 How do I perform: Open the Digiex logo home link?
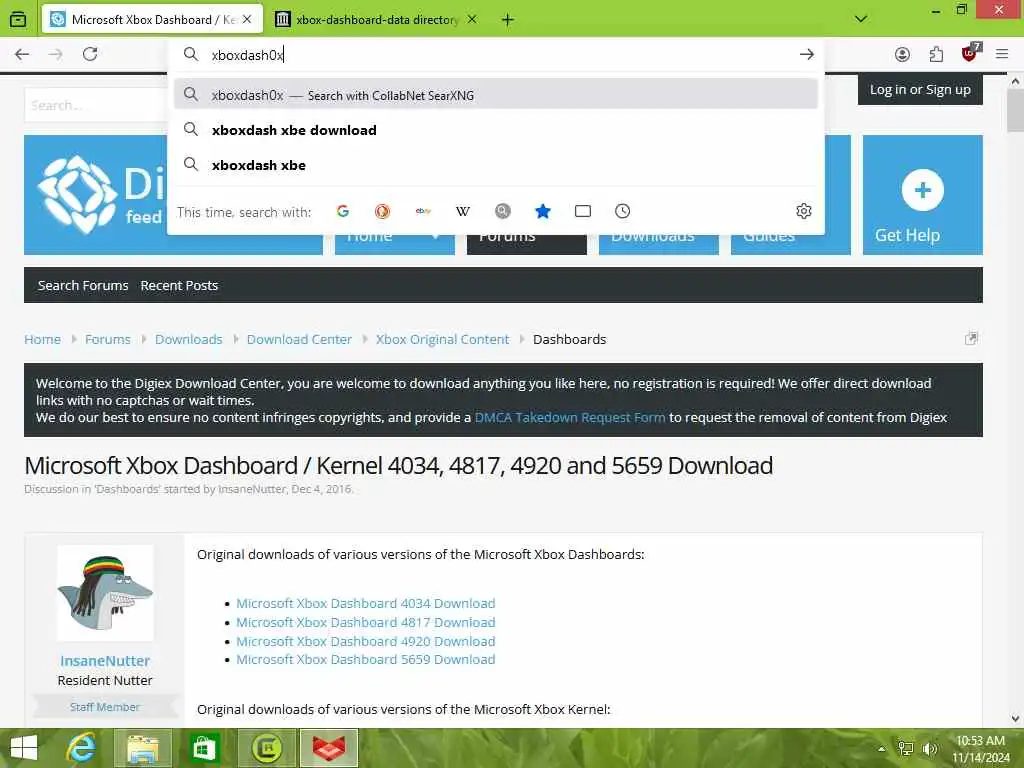98,195
